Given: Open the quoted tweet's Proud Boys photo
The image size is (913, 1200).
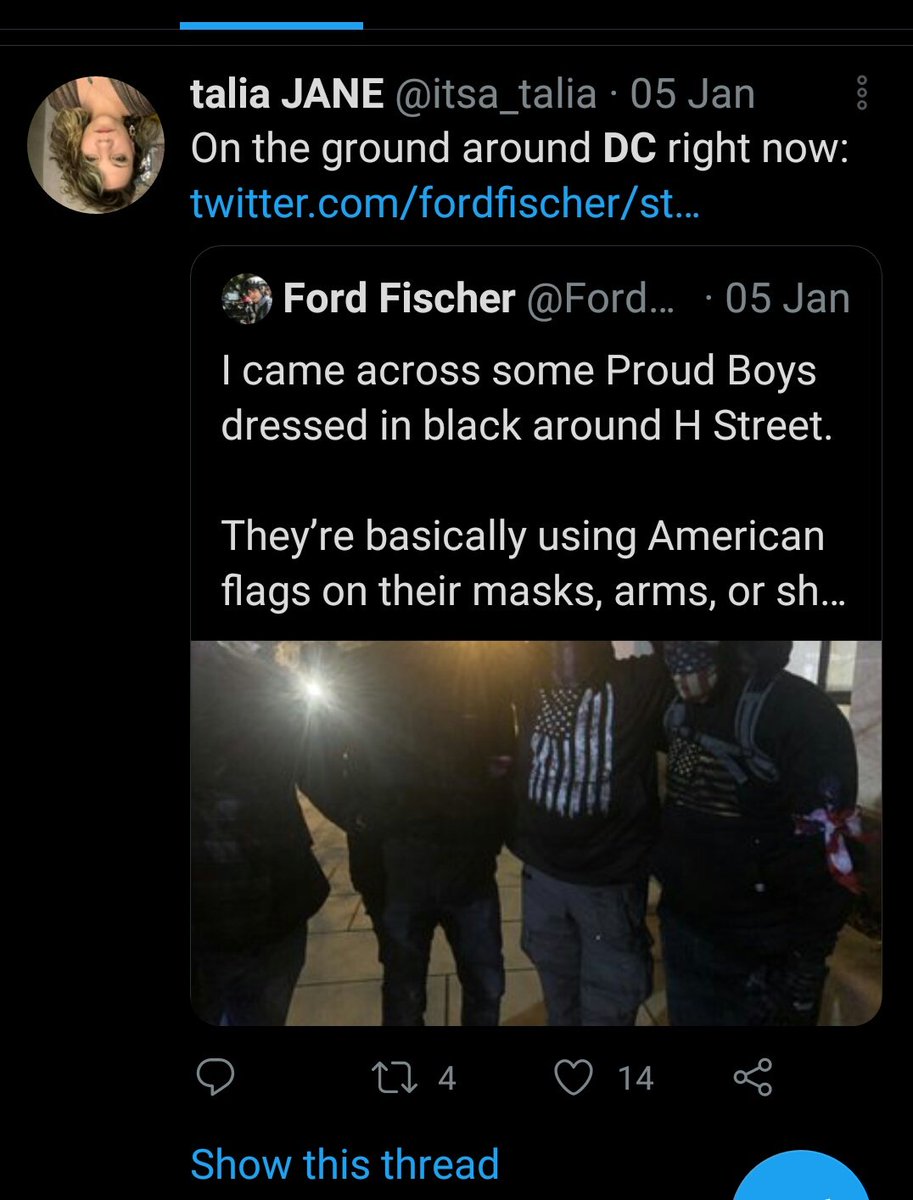Looking at the screenshot, I should pyautogui.click(x=536, y=832).
